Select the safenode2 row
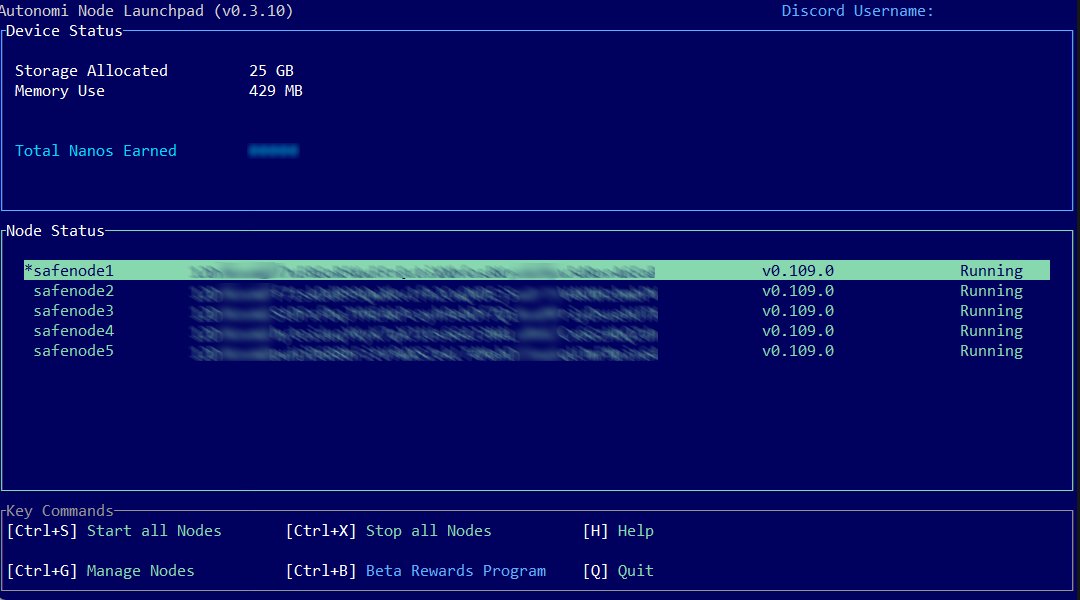The height and width of the screenshot is (600, 1080). click(537, 291)
